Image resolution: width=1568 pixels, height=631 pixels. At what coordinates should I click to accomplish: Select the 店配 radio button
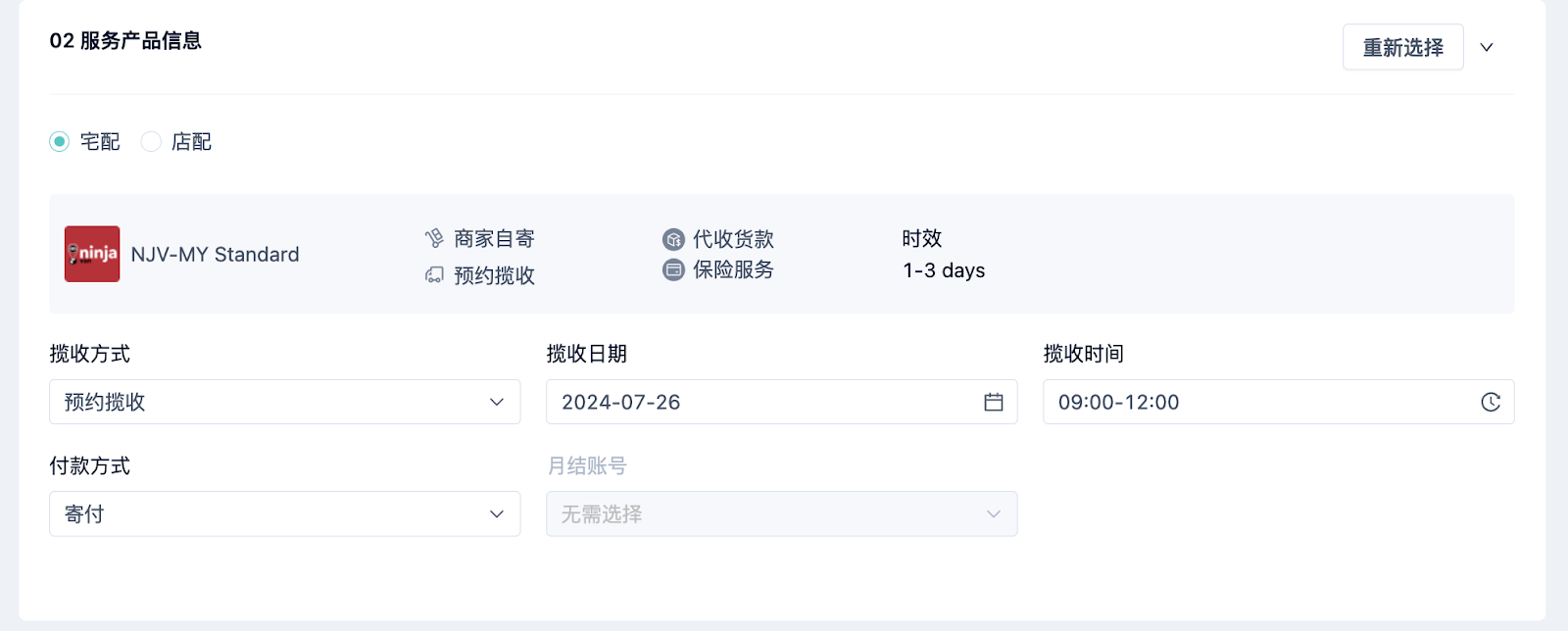pyautogui.click(x=151, y=142)
